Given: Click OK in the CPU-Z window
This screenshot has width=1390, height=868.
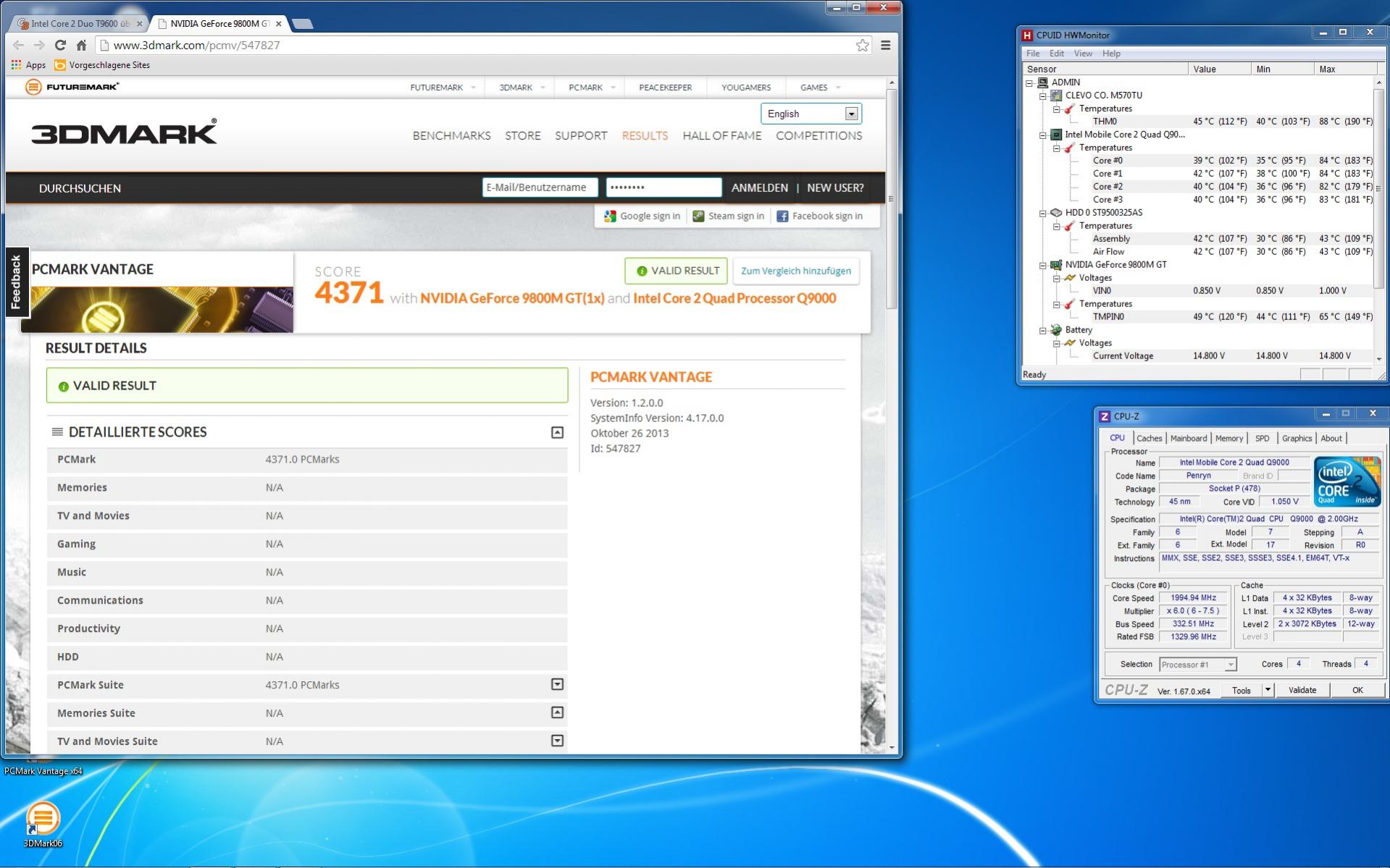Looking at the screenshot, I should [x=1357, y=690].
